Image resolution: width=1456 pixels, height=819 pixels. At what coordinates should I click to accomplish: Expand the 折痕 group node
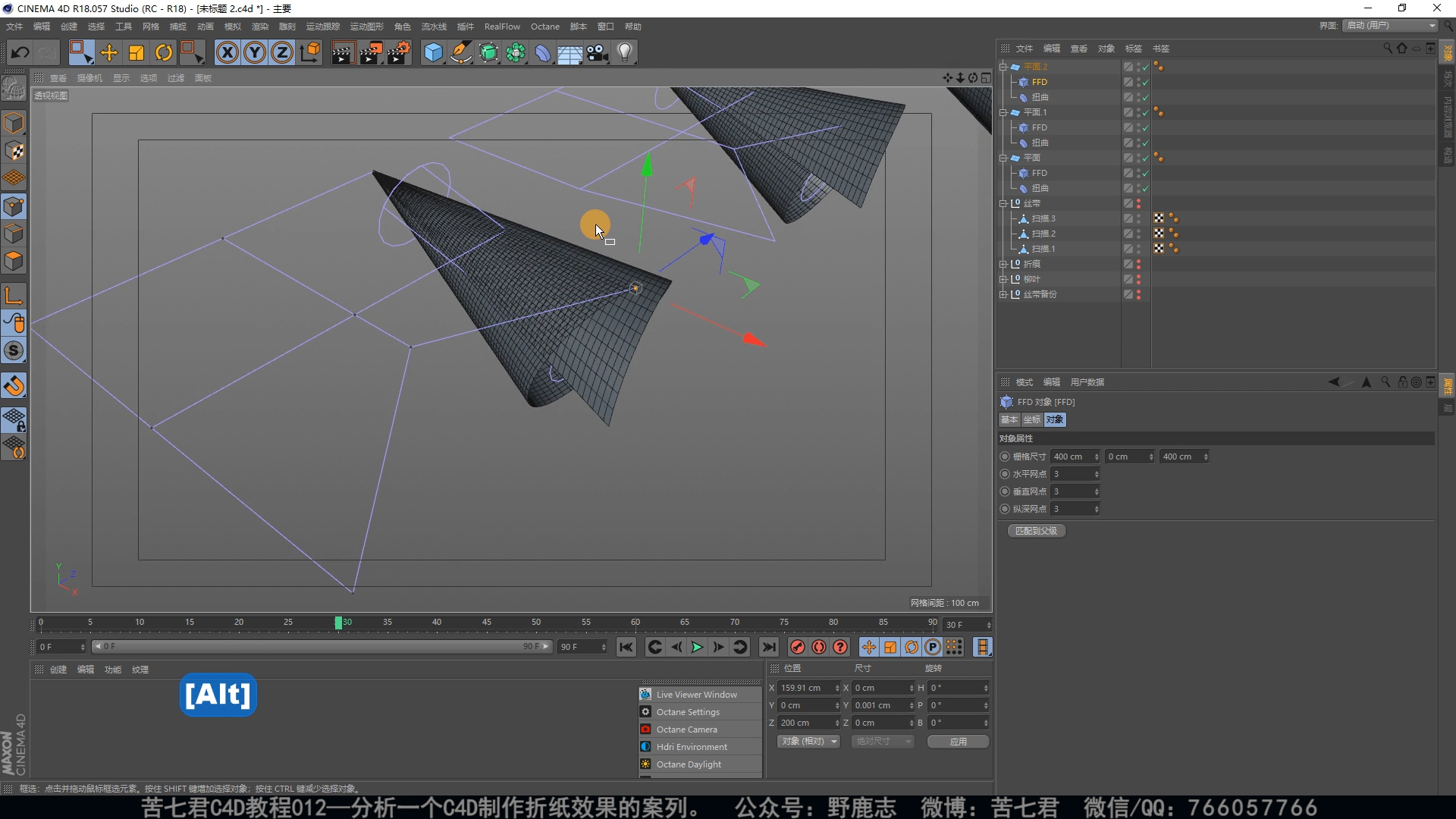click(1003, 264)
